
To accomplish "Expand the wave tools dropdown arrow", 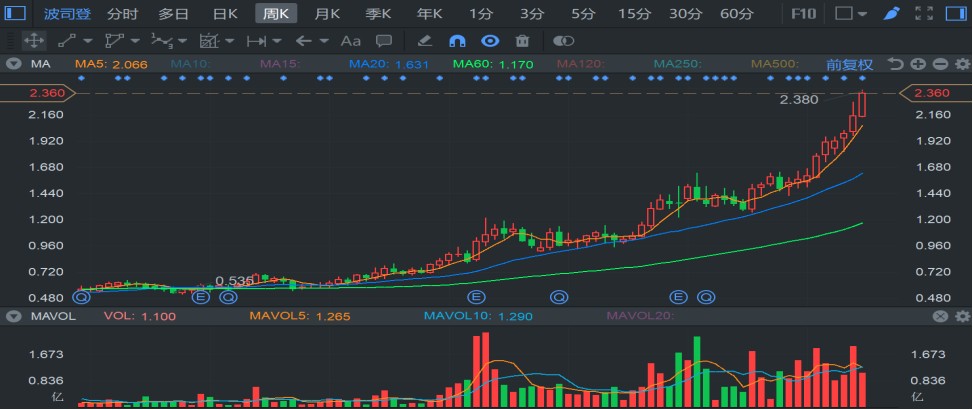I will point(182,42).
